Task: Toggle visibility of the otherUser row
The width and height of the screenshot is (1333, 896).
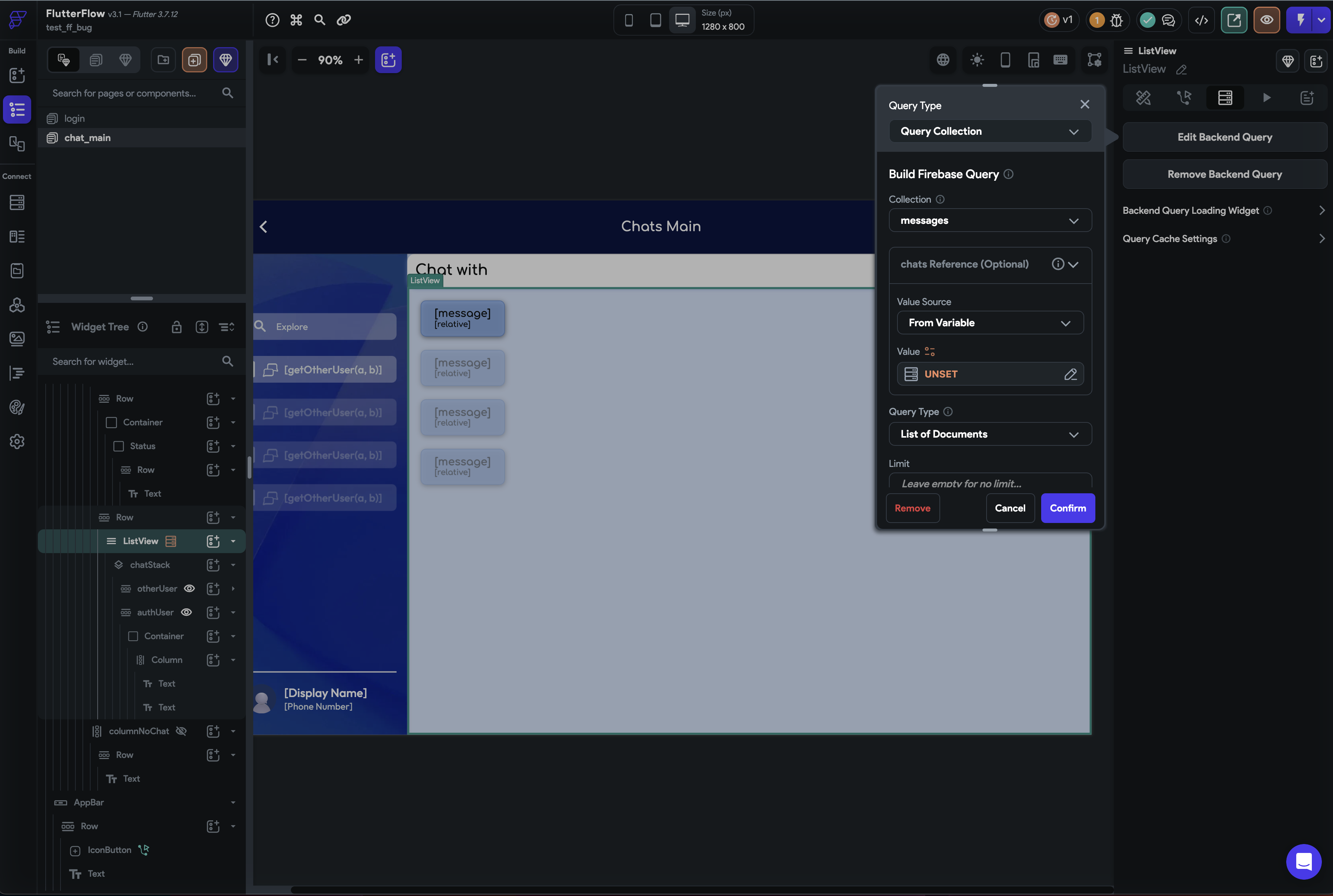Action: pos(189,588)
